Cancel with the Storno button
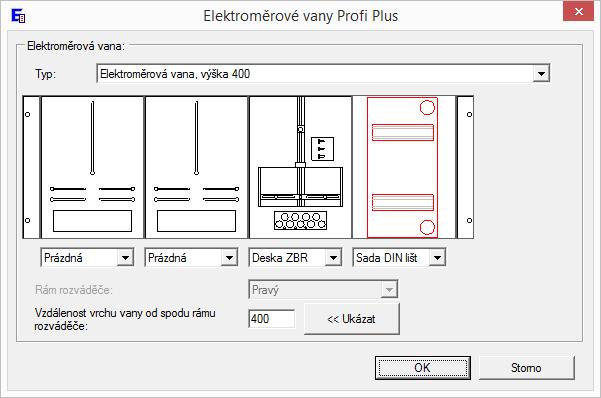 point(526,368)
